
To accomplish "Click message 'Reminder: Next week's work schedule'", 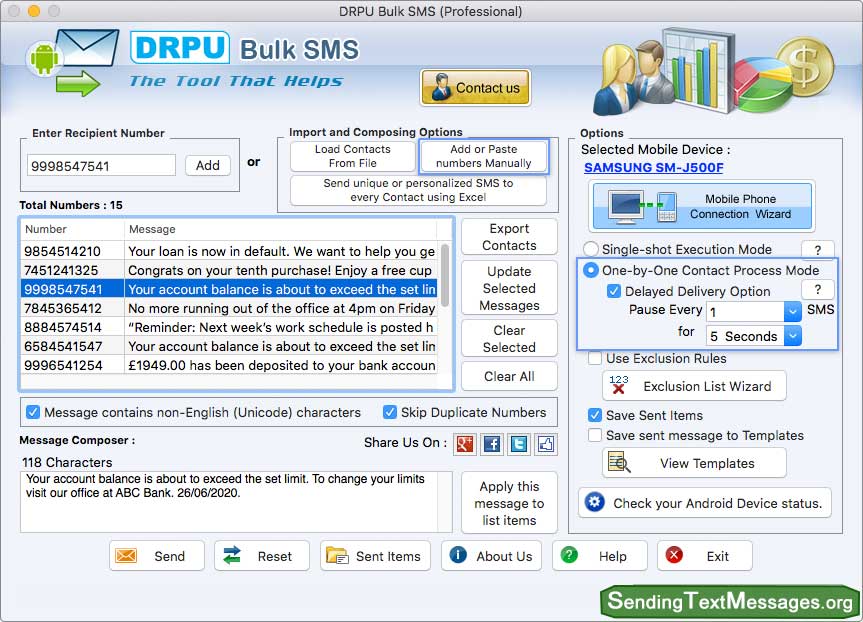I will 280,327.
